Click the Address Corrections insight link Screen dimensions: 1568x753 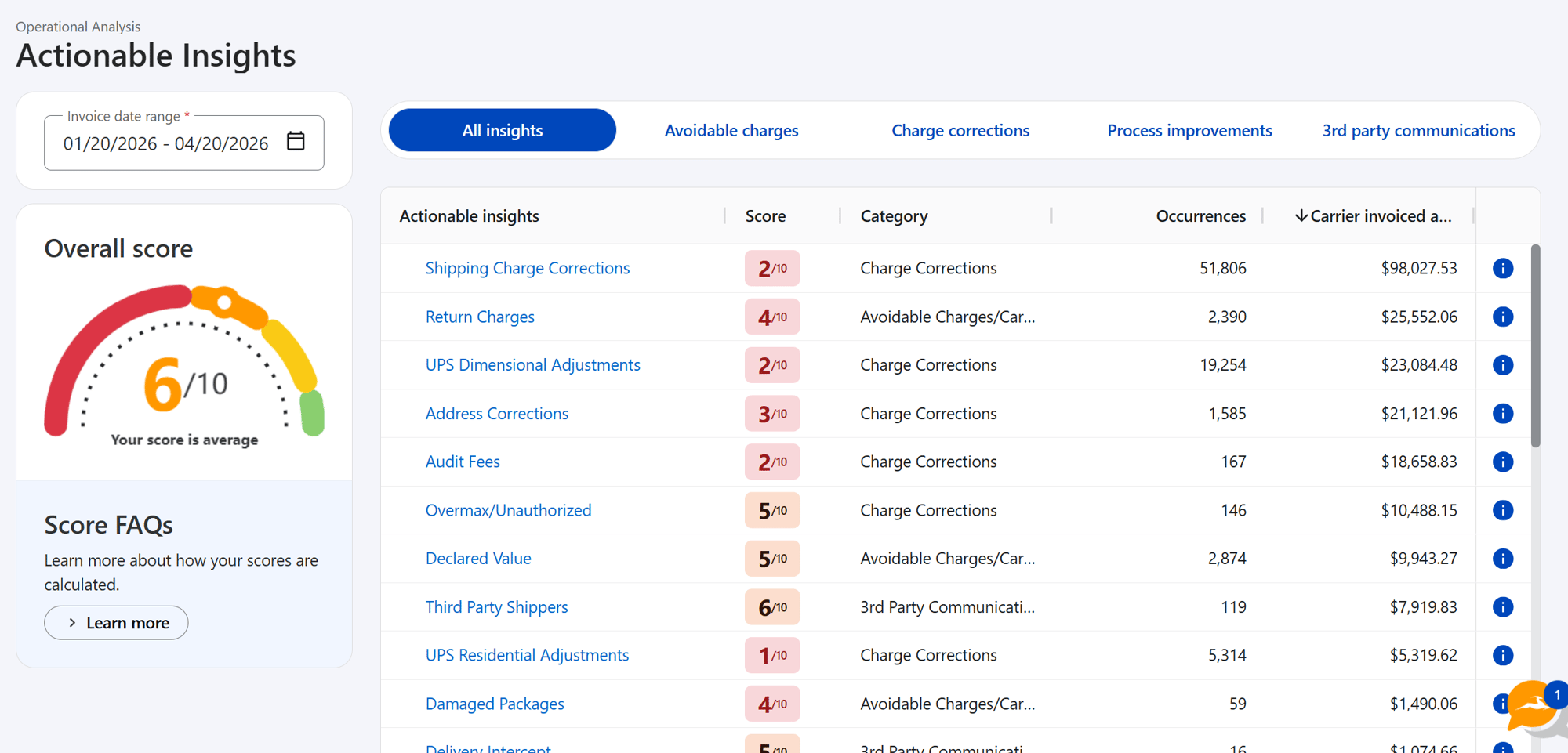(497, 413)
